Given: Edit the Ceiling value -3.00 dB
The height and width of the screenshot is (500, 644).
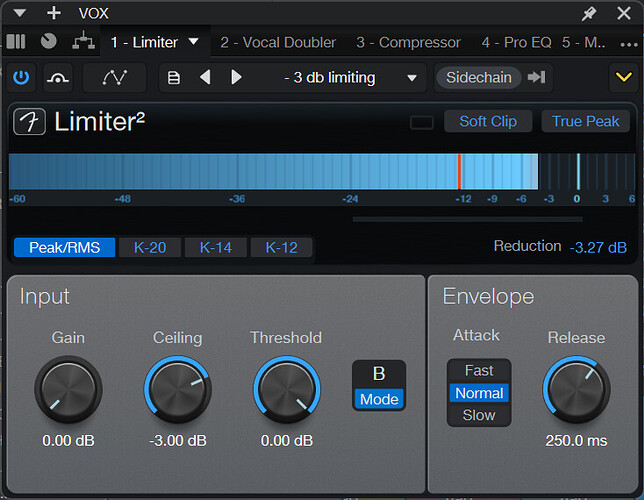Looking at the screenshot, I should point(178,440).
